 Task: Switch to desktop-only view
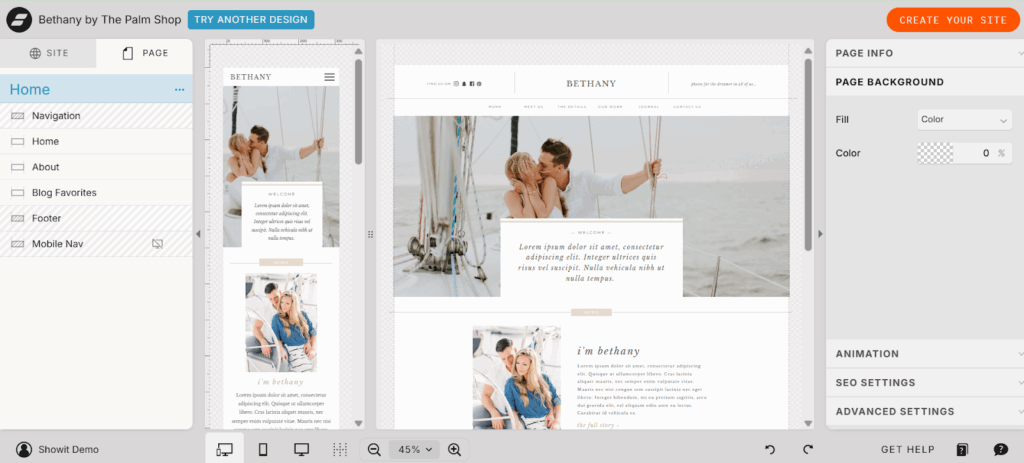point(301,450)
